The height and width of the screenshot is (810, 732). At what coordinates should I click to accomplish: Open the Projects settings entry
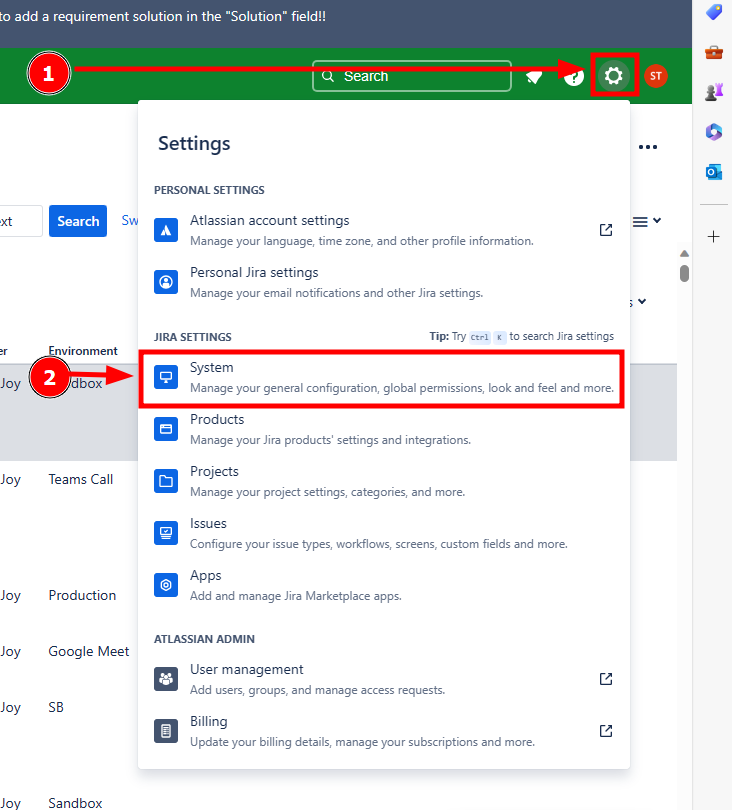tap(383, 482)
